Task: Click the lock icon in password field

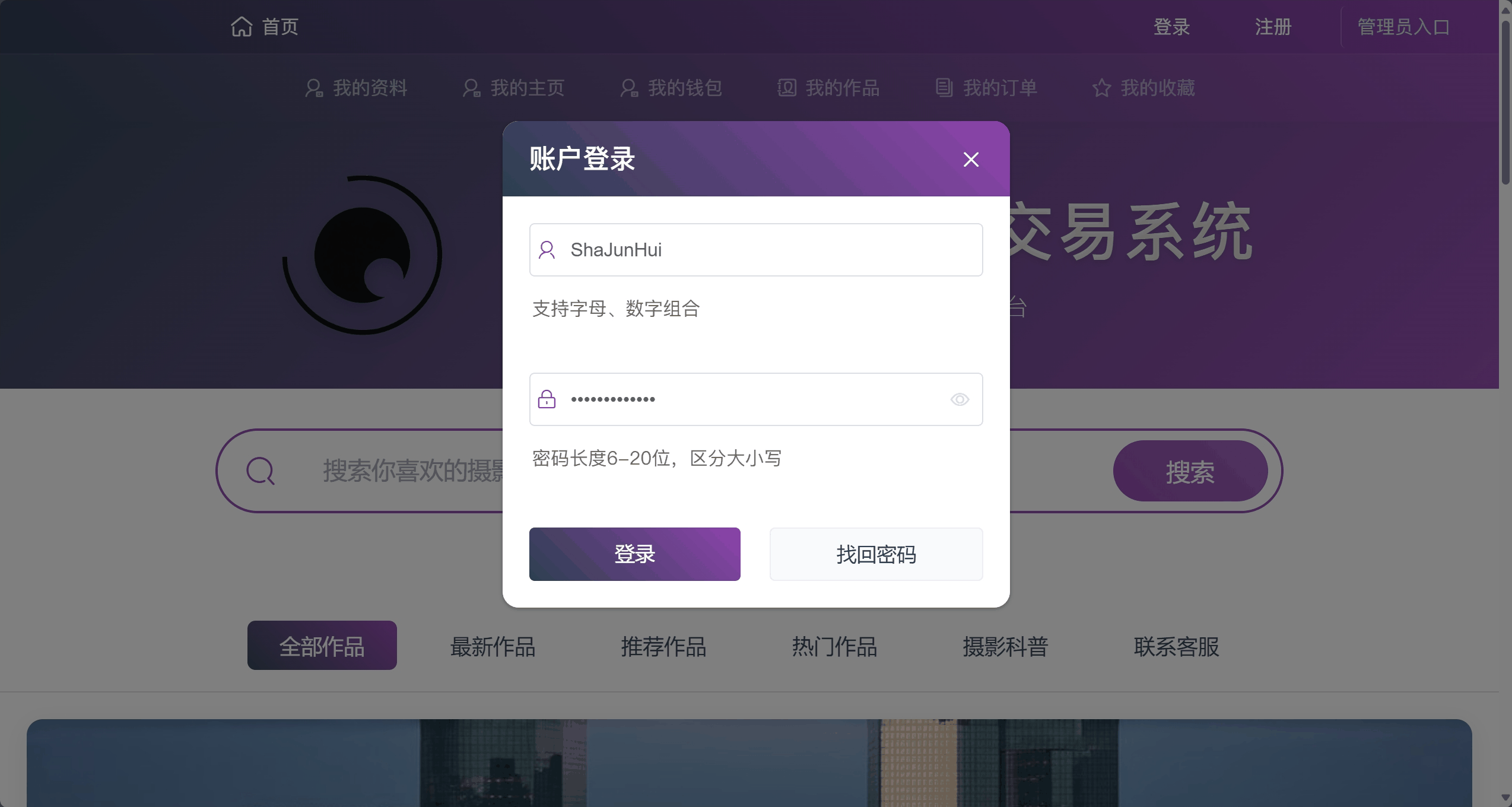Action: tap(547, 399)
